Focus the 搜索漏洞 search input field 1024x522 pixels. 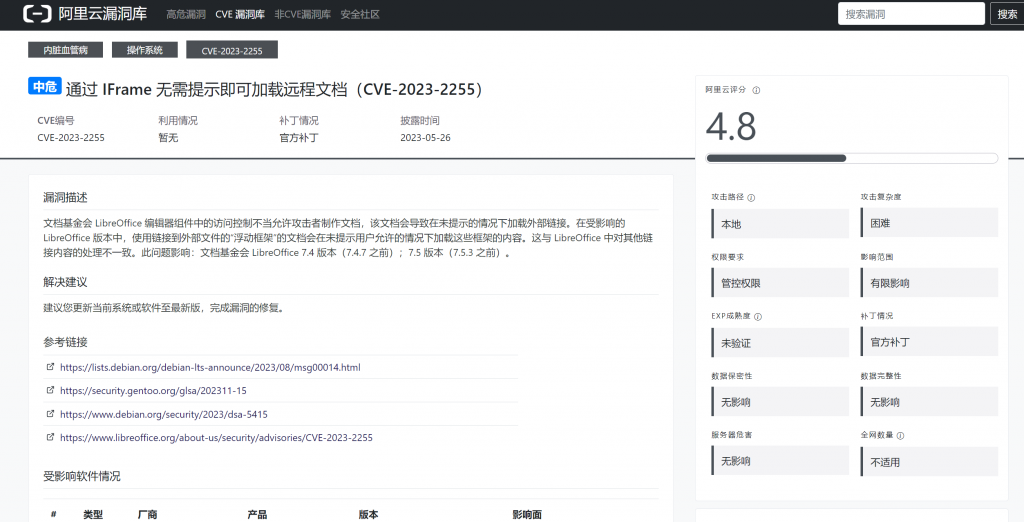[x=911, y=14]
